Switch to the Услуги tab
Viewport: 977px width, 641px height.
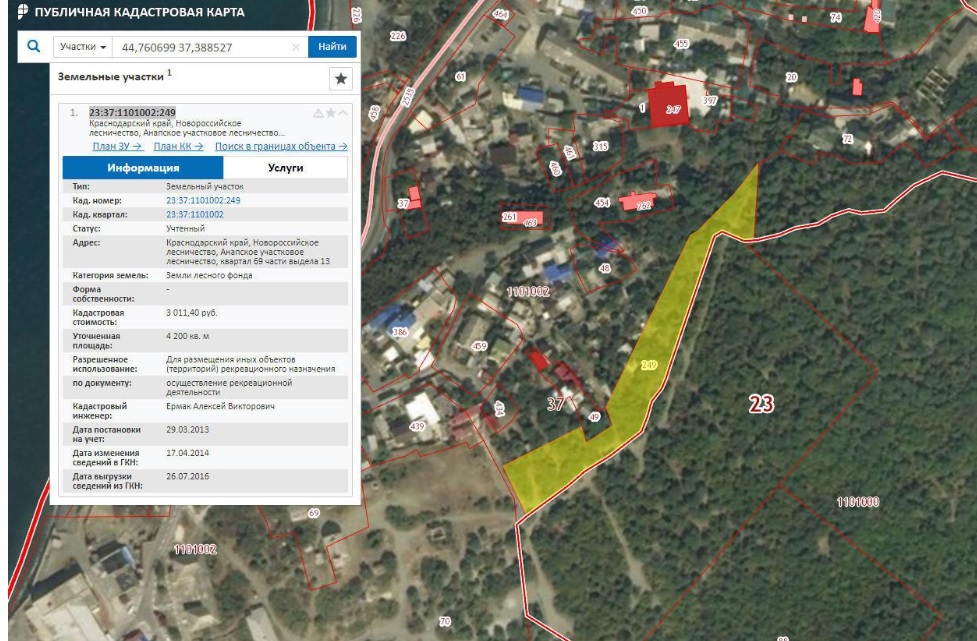[285, 168]
